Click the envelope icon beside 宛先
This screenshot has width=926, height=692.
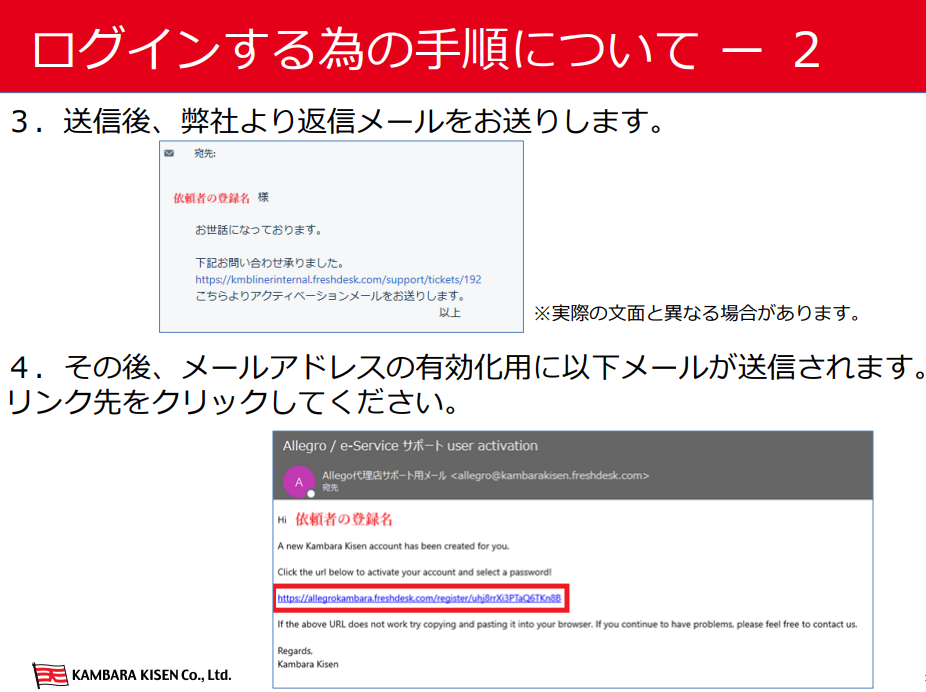point(169,154)
